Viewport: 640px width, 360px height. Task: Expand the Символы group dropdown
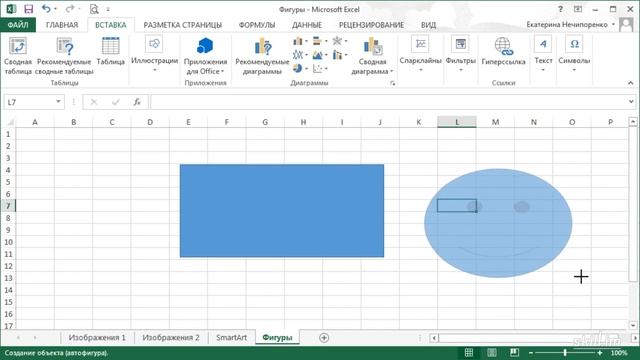click(574, 55)
